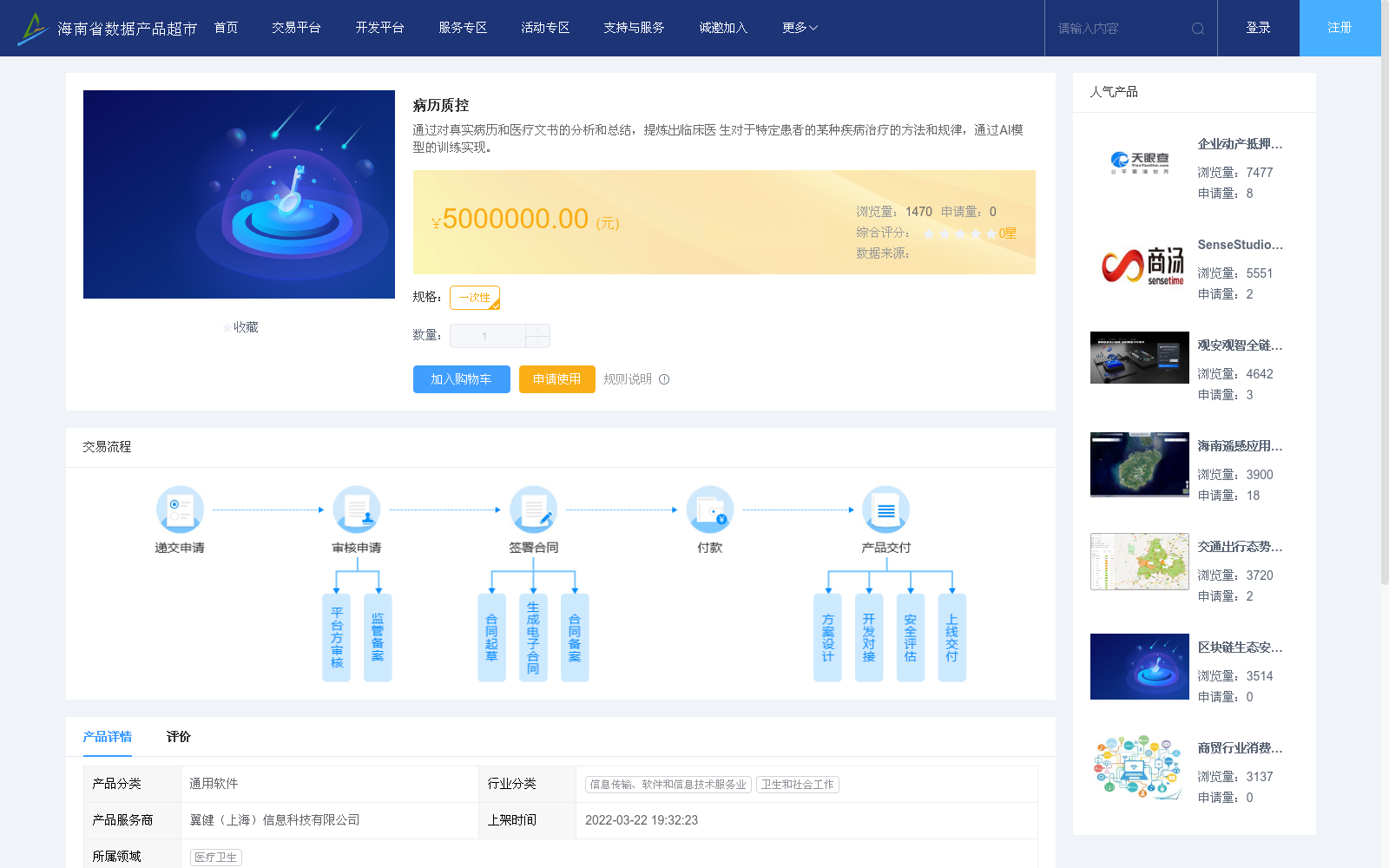Click the first rating star
The height and width of the screenshot is (868, 1389).
coord(929,233)
